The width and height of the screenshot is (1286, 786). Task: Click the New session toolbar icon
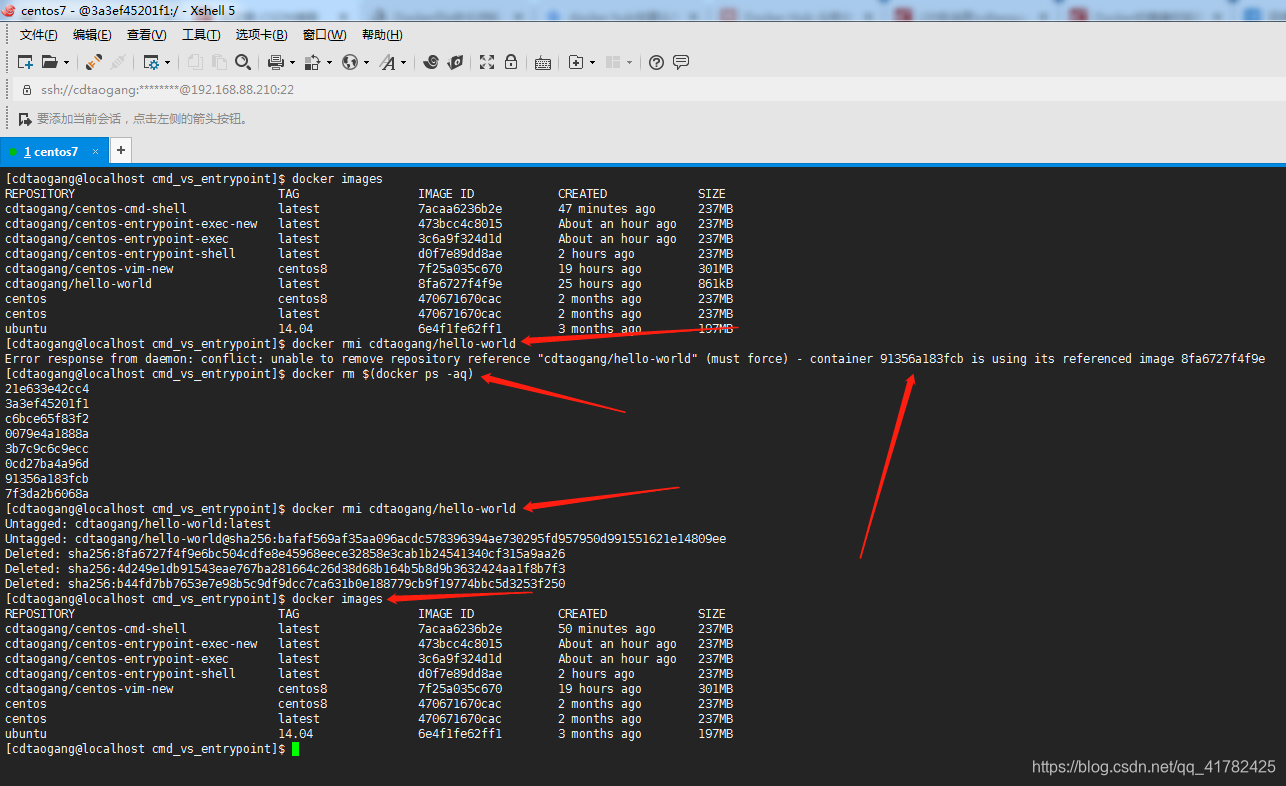pos(25,62)
